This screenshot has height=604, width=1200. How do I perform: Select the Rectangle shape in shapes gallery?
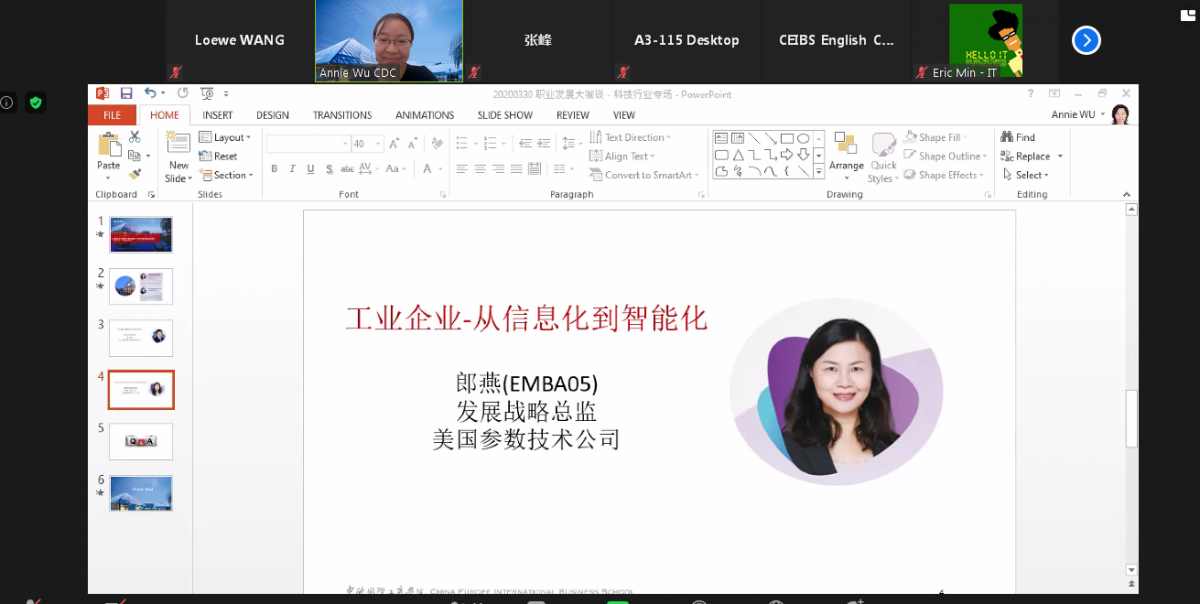(x=787, y=138)
